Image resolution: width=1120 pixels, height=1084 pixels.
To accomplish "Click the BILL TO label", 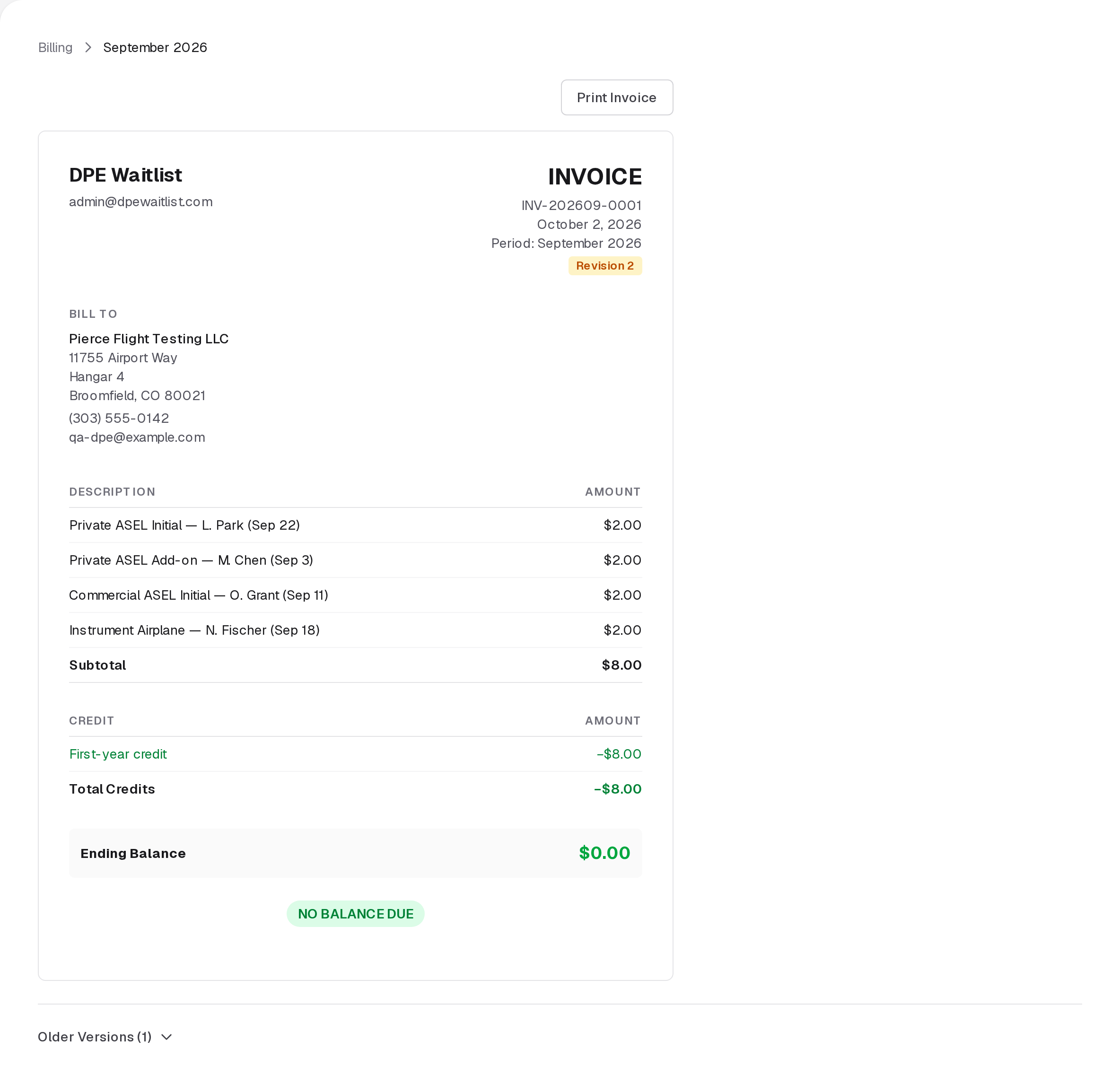I will click(x=93, y=314).
